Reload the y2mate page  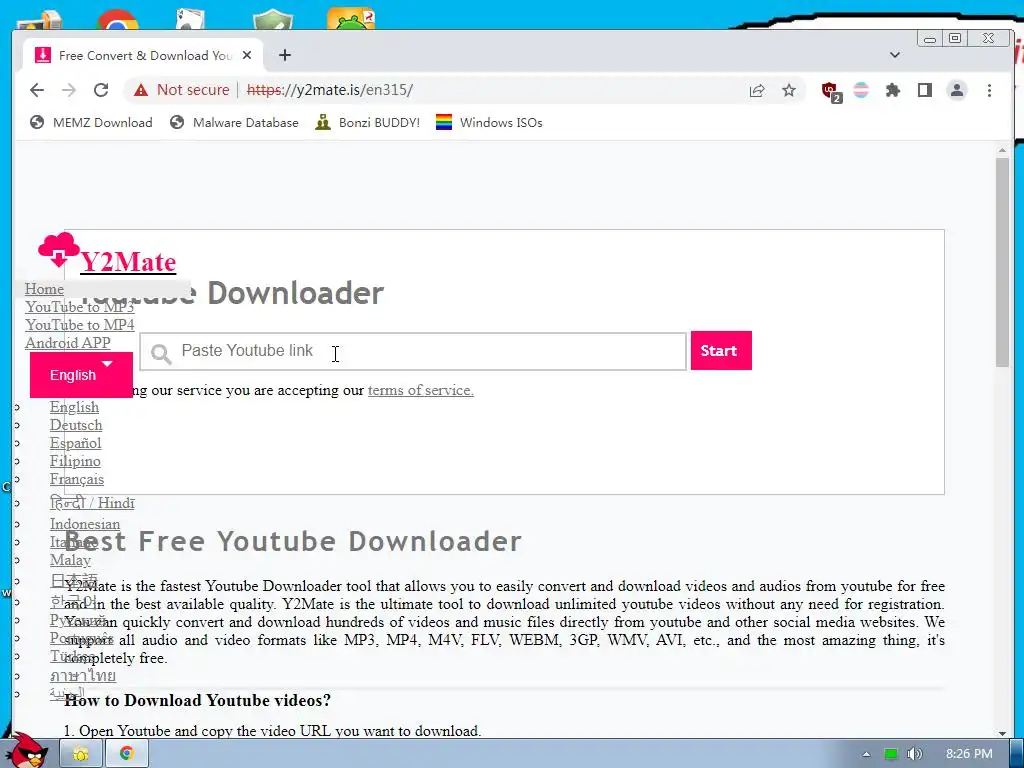pos(101,90)
